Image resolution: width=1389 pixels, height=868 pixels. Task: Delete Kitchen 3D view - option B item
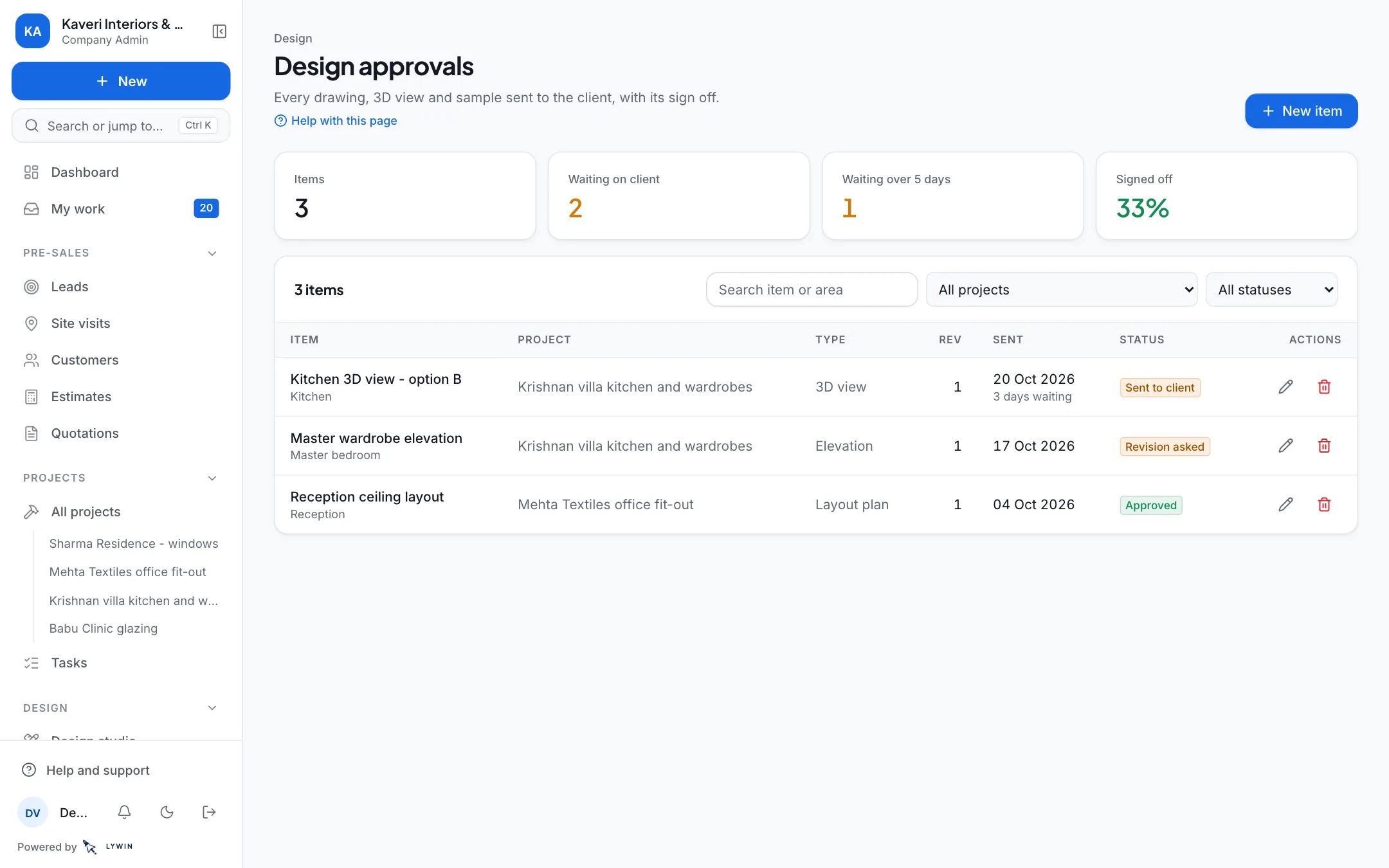(1324, 387)
